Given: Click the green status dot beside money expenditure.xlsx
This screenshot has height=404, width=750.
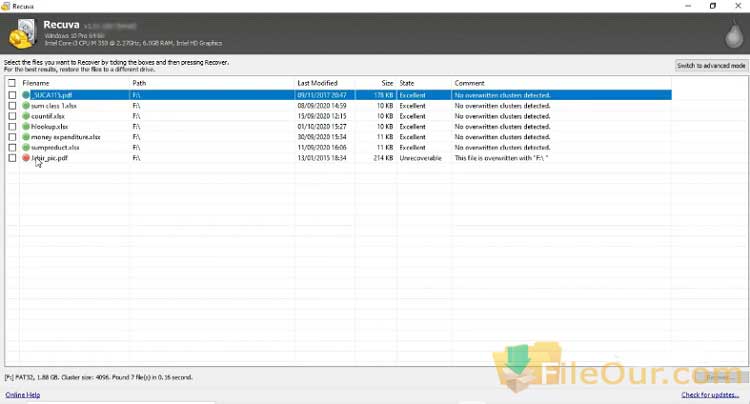Looking at the screenshot, I should click(x=26, y=137).
